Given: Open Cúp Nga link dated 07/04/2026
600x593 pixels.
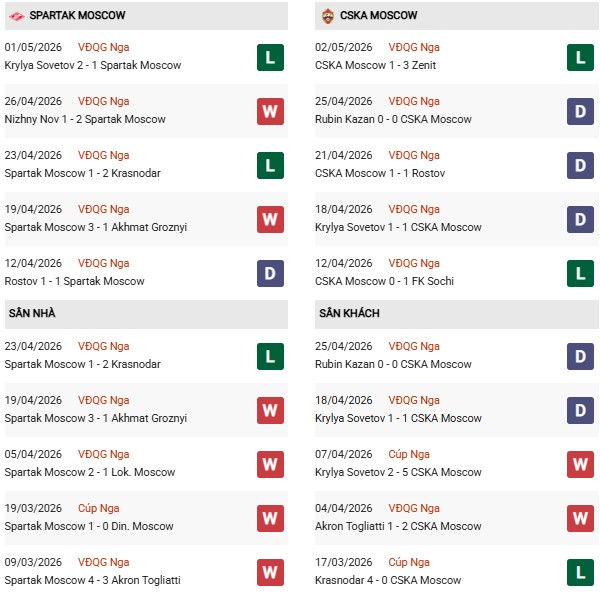Looking at the screenshot, I should click(409, 455).
